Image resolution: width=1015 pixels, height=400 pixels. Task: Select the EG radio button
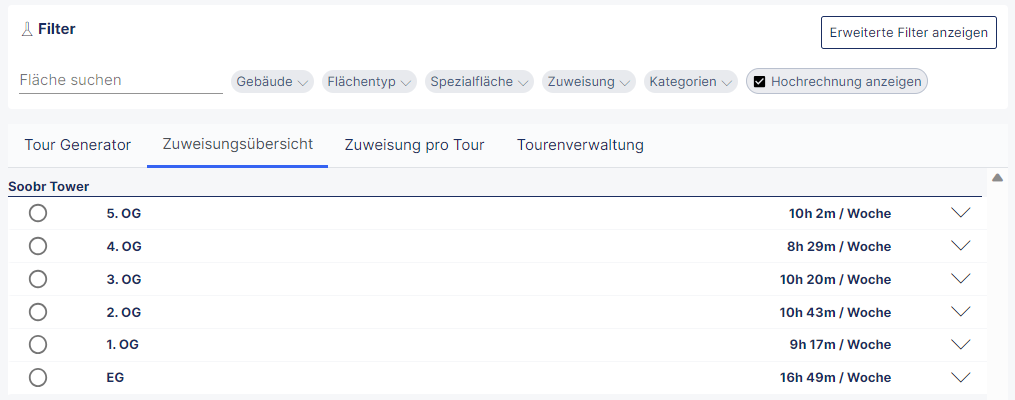[38, 378]
